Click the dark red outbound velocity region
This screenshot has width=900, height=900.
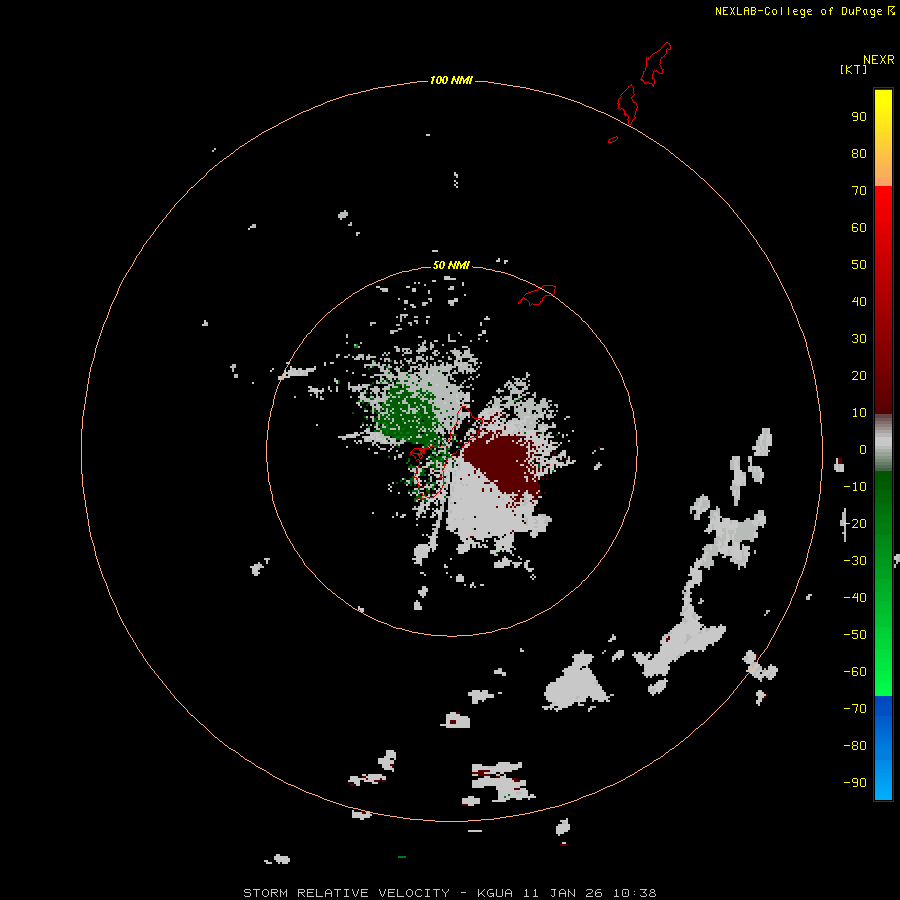tap(502, 462)
